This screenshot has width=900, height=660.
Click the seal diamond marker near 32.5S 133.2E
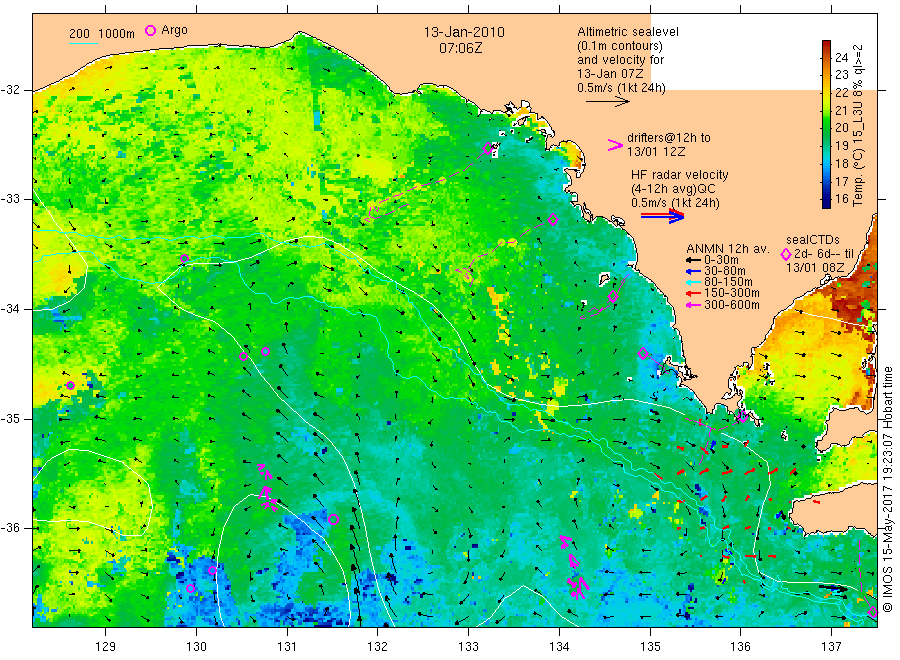tap(488, 149)
